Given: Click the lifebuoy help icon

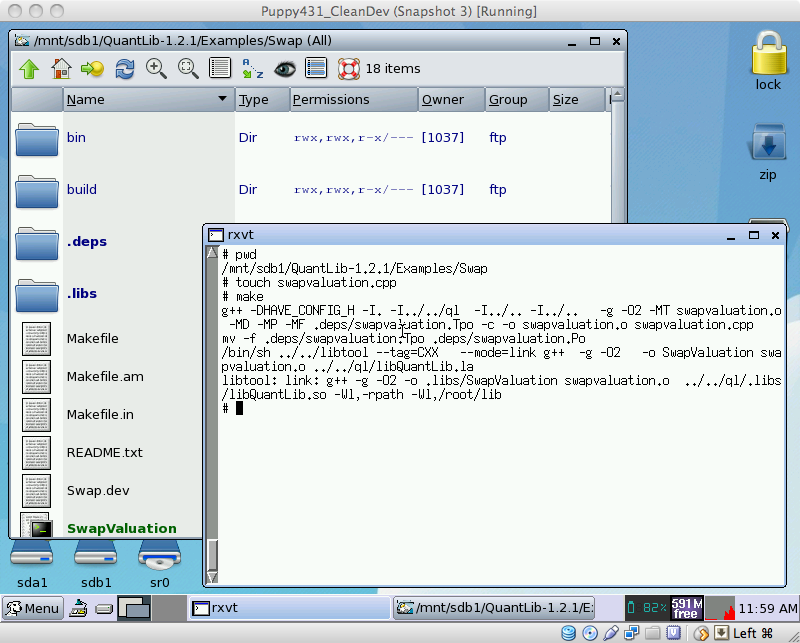Looking at the screenshot, I should pyautogui.click(x=348, y=69).
